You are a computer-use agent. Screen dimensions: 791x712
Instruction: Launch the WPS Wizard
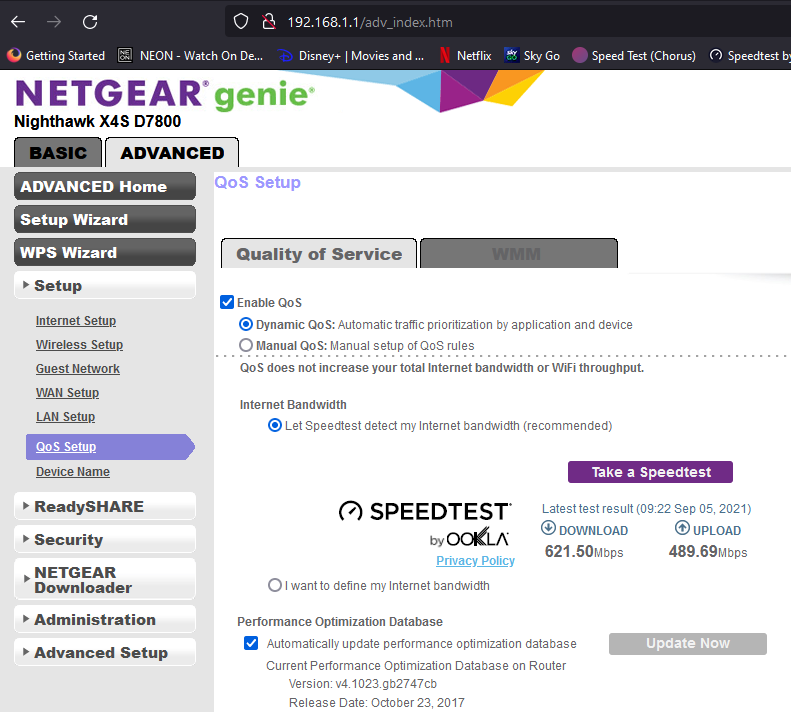[x=105, y=252]
